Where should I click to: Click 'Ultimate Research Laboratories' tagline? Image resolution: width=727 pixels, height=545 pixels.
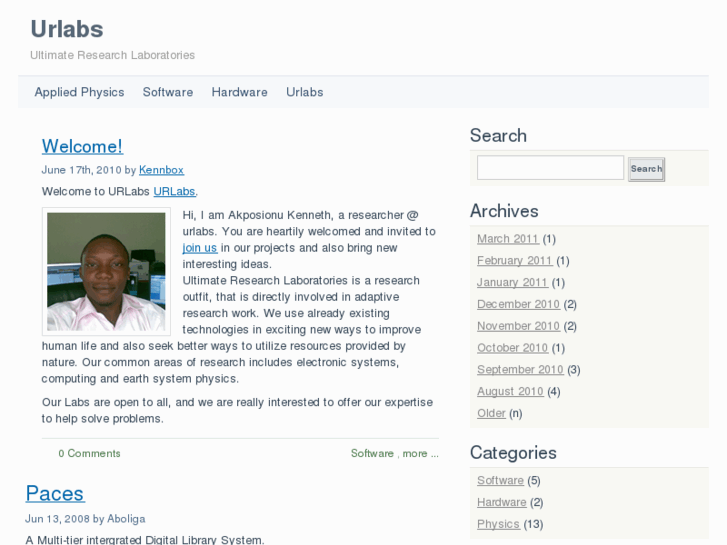(112, 55)
